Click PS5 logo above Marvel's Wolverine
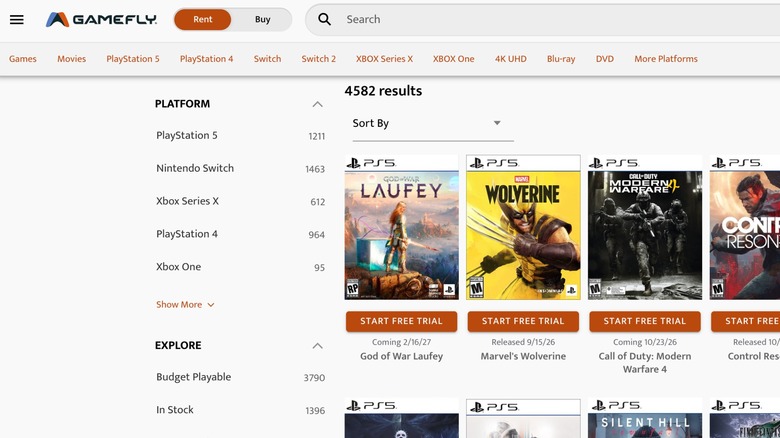 click(495, 163)
